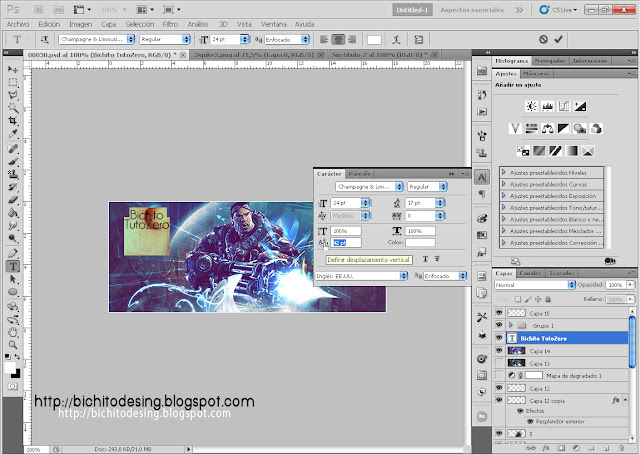
Task: Select the Rectangular Marquee tool
Action: (x=13, y=82)
